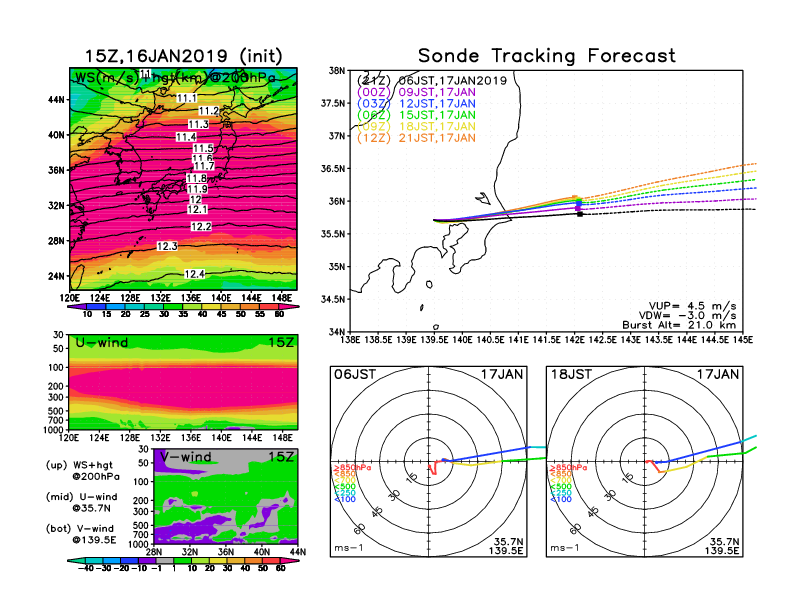Select blue legend entry "(03Z) 12JST,17JAN"
Screen dimensions: 792x612
tap(416, 104)
